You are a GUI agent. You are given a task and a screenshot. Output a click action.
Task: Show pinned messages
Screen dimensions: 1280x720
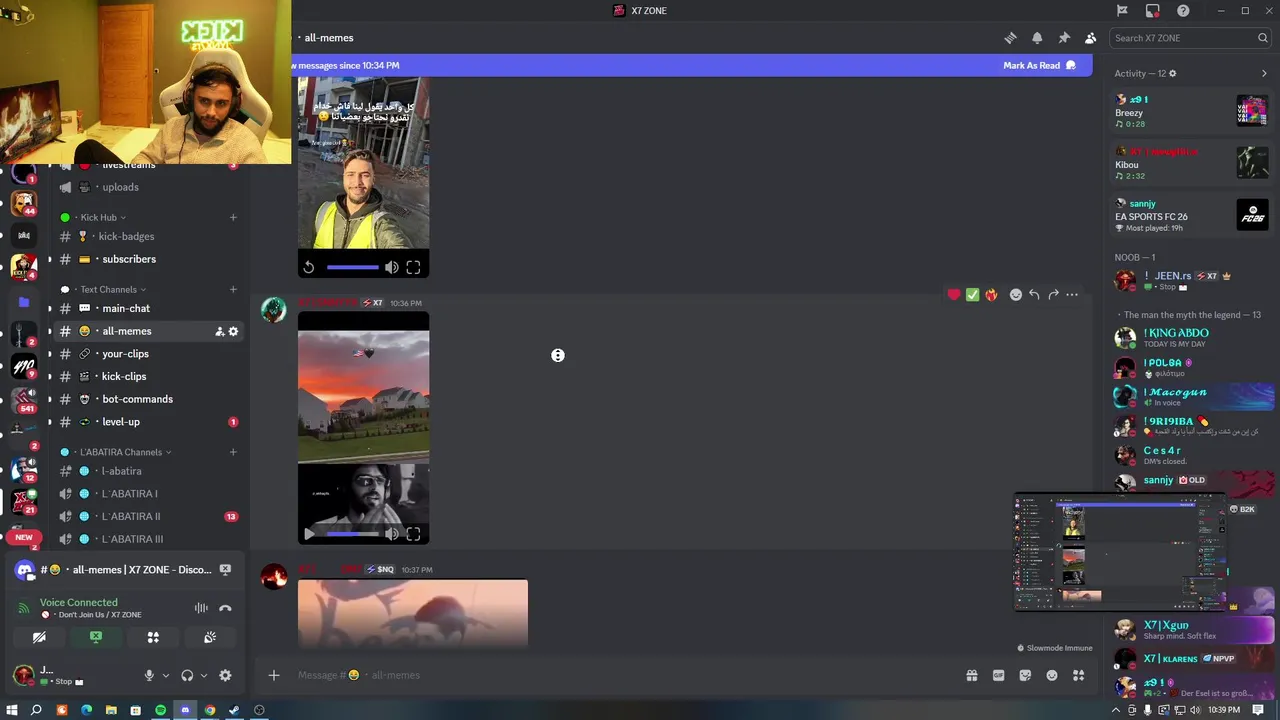(1064, 38)
